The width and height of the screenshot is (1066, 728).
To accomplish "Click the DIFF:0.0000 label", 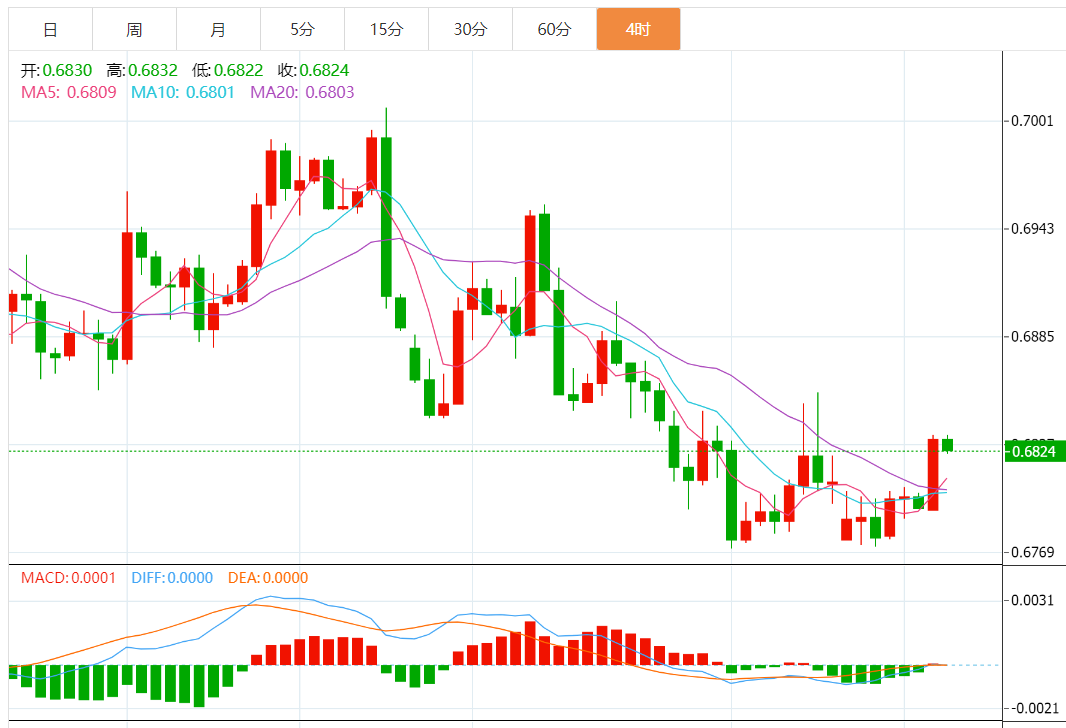I will click(x=172, y=578).
